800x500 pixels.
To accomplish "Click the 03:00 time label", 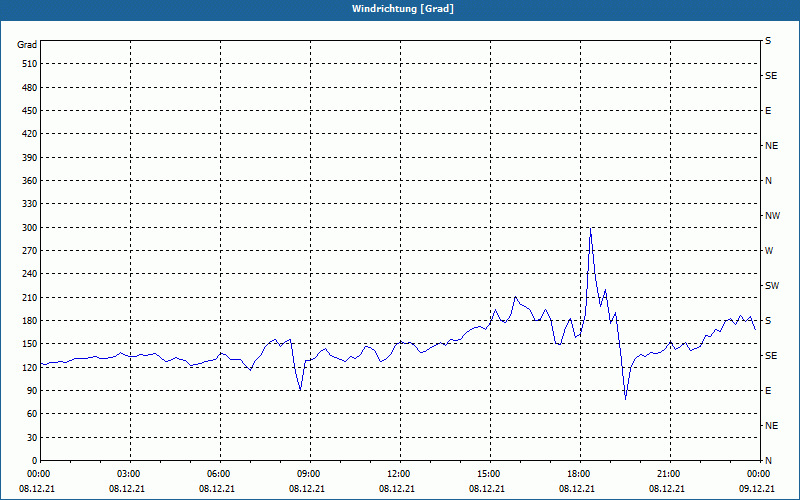I will [129, 473].
